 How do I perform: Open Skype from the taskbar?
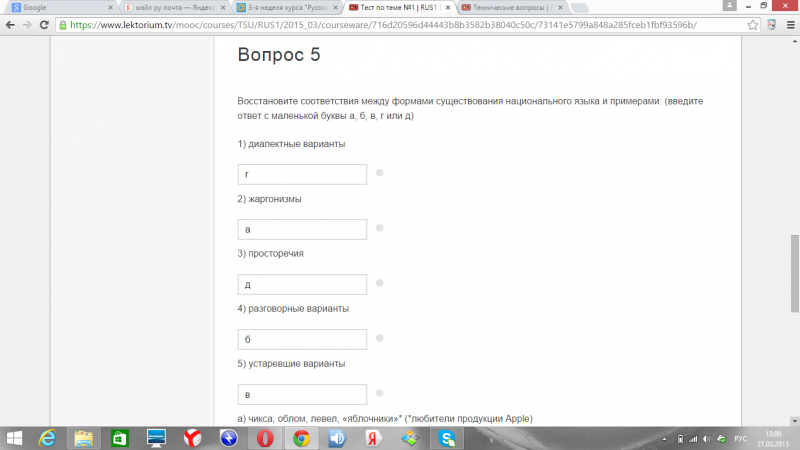tap(446, 438)
